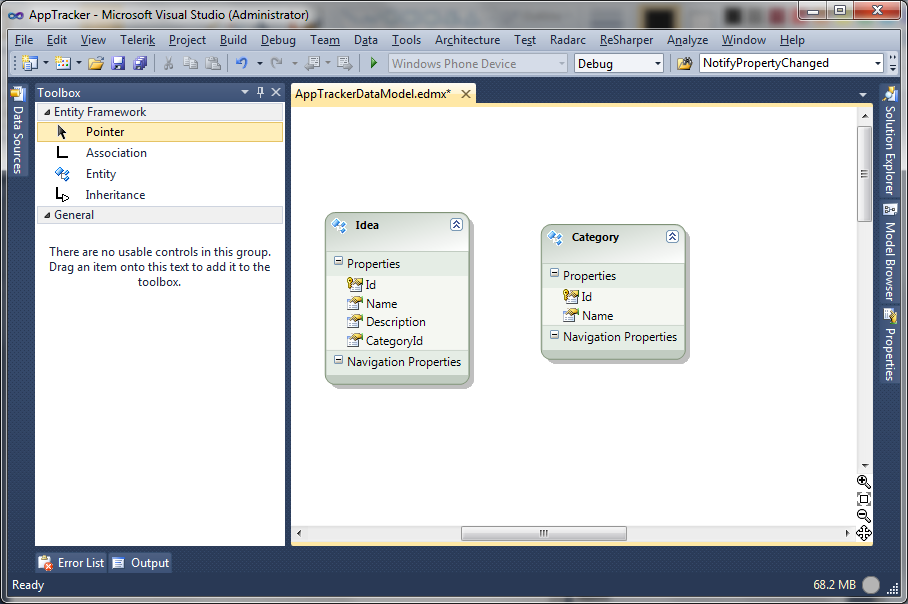908x604 pixels.
Task: Click the Zoom to 100% square icon
Action: click(863, 499)
